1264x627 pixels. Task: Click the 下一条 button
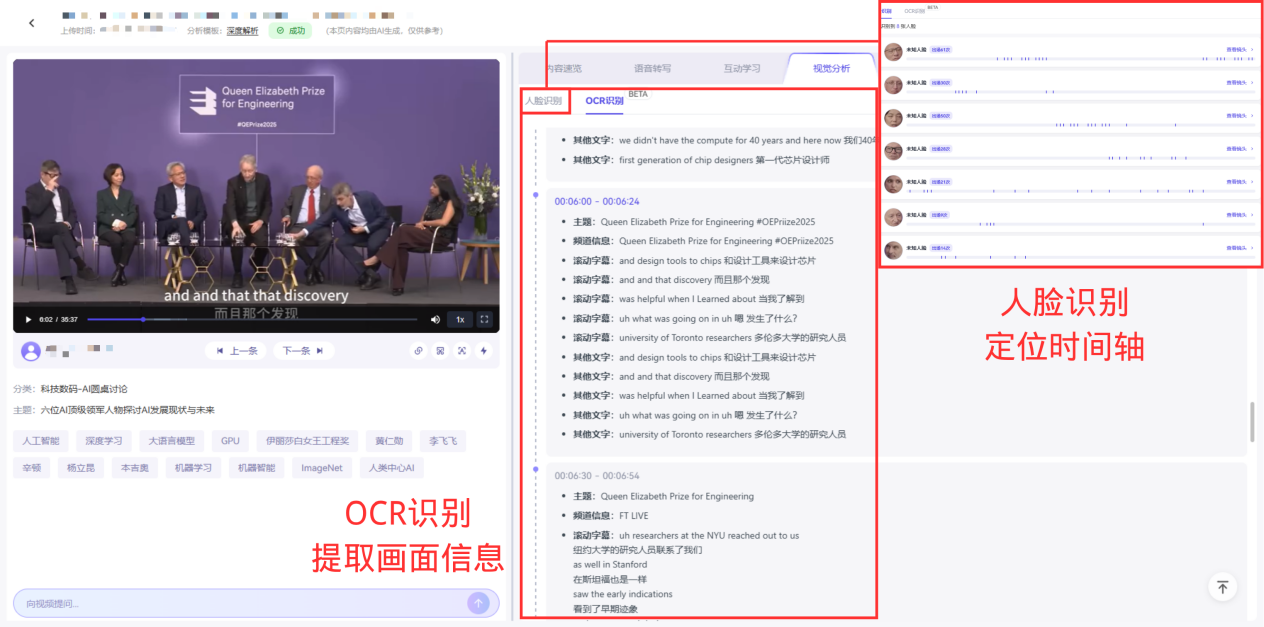tap(302, 350)
